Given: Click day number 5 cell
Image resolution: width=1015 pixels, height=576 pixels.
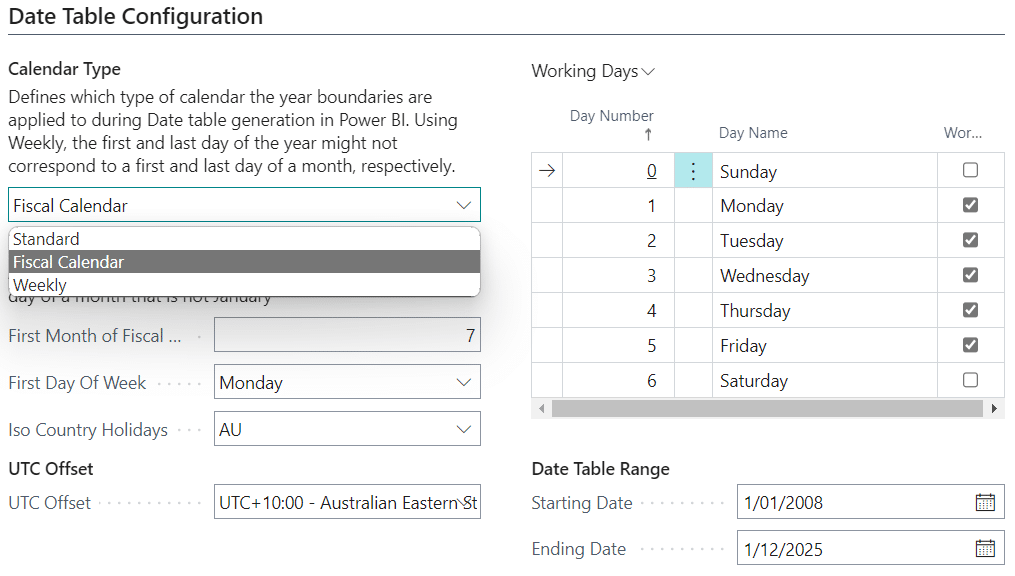Looking at the screenshot, I should (x=618, y=346).
